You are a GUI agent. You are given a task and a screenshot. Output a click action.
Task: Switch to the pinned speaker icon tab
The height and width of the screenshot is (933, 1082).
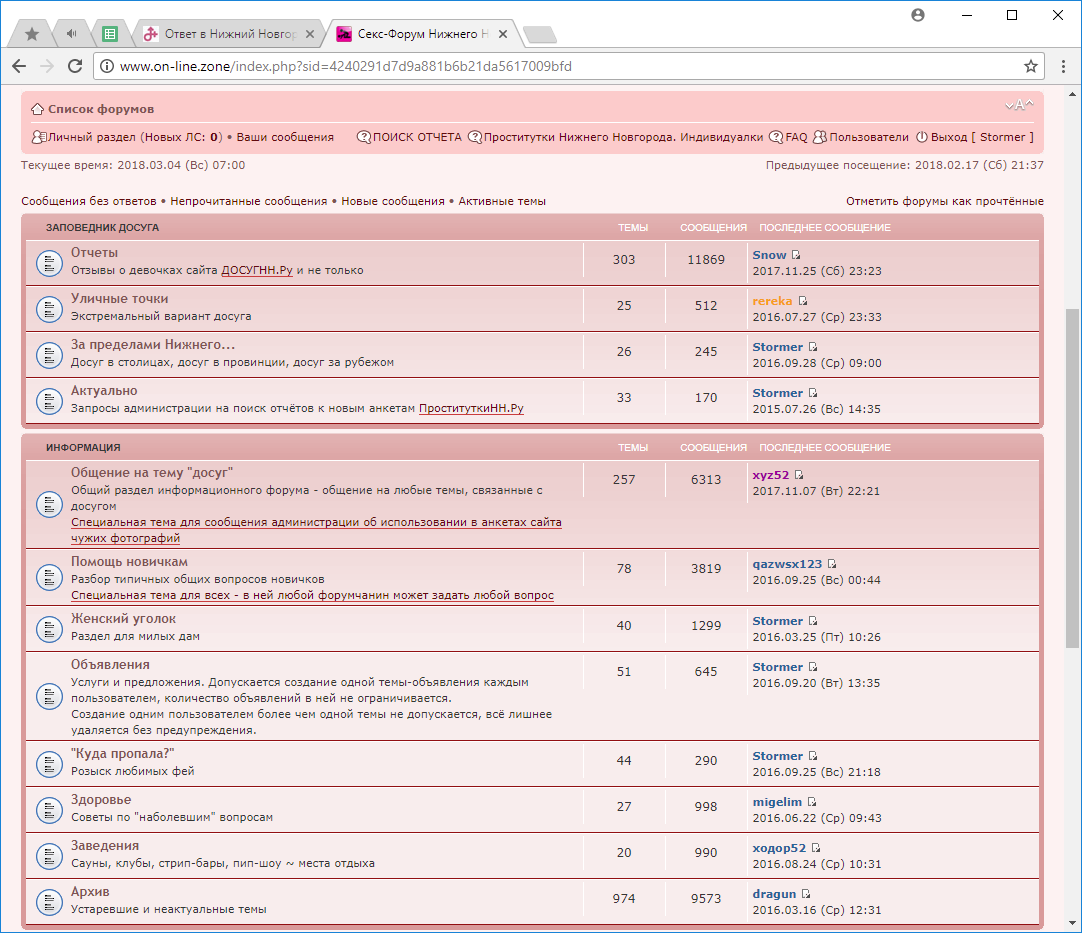[x=71, y=34]
